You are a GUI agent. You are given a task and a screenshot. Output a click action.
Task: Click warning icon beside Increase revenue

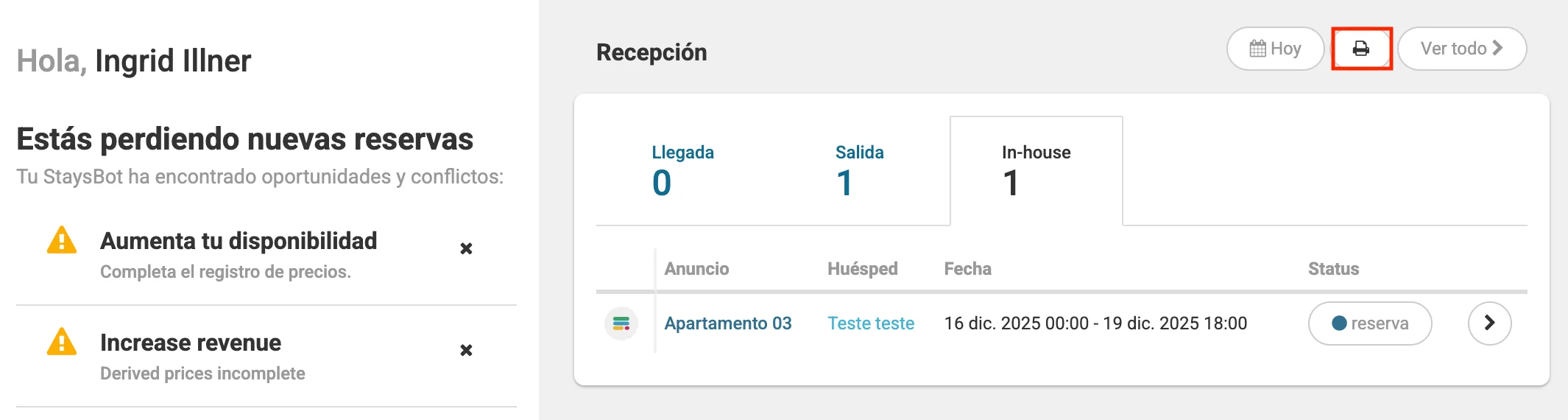tap(62, 343)
